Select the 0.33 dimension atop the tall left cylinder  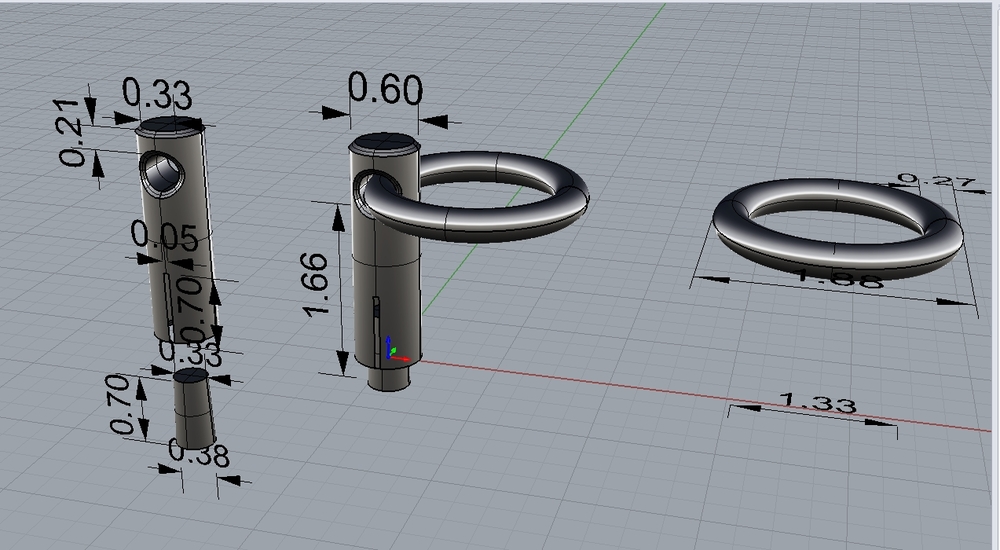click(x=157, y=95)
